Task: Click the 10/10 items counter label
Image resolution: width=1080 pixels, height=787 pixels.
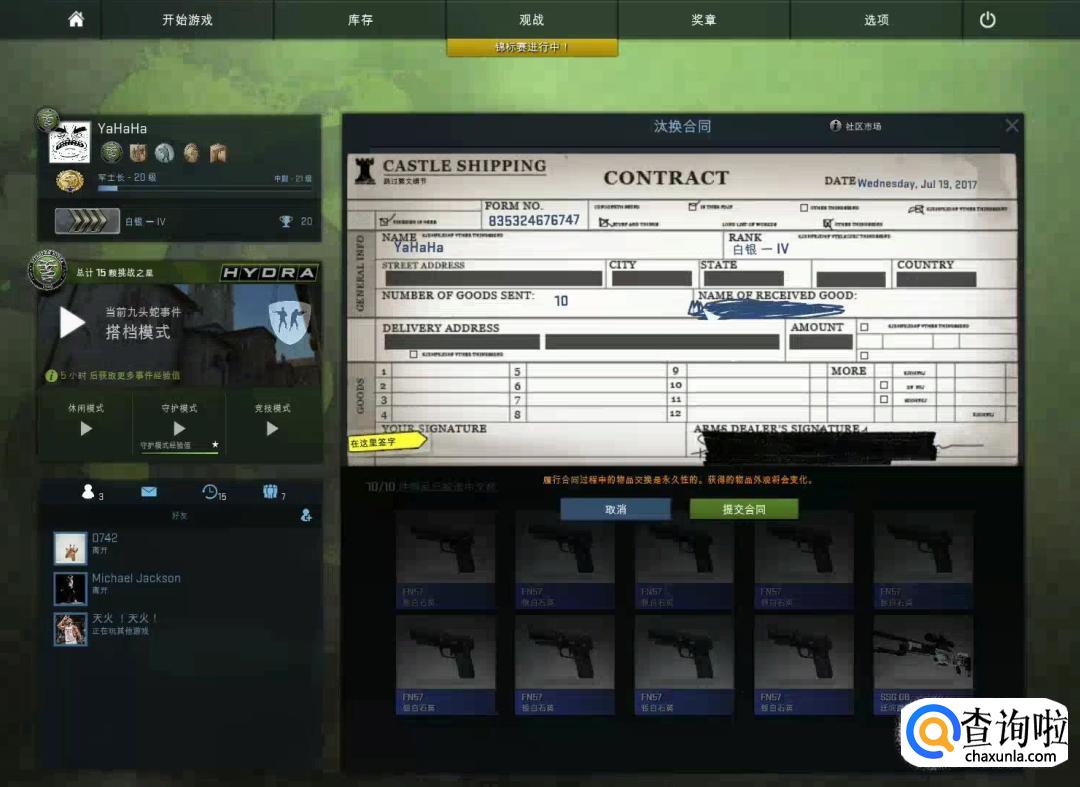Action: point(380,487)
